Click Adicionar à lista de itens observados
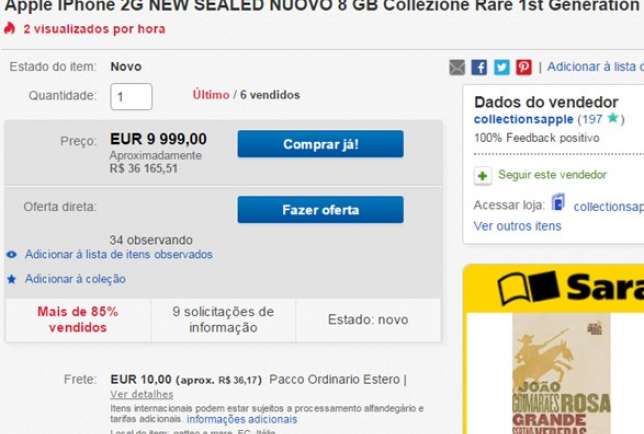The image size is (644, 434). pyautogui.click(x=119, y=255)
